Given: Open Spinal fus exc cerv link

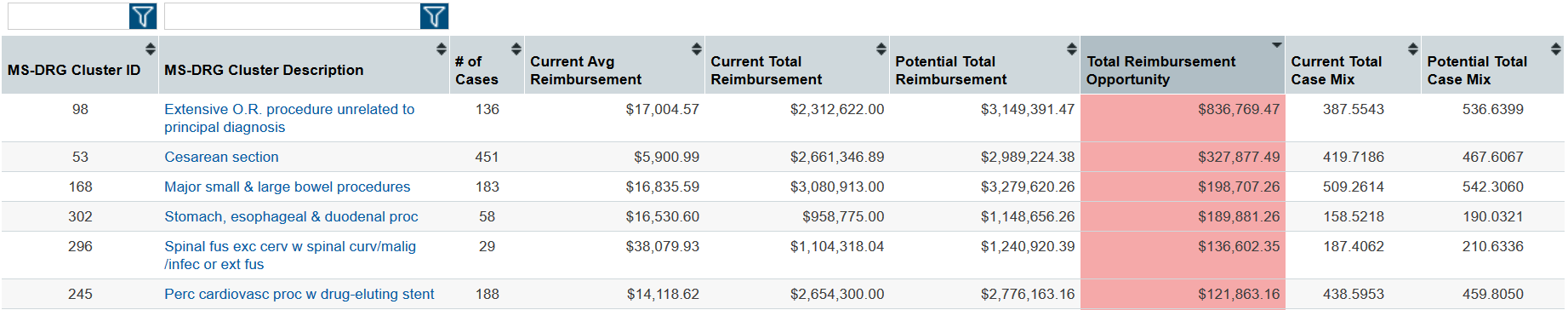Looking at the screenshot, I should pyautogui.click(x=290, y=255).
